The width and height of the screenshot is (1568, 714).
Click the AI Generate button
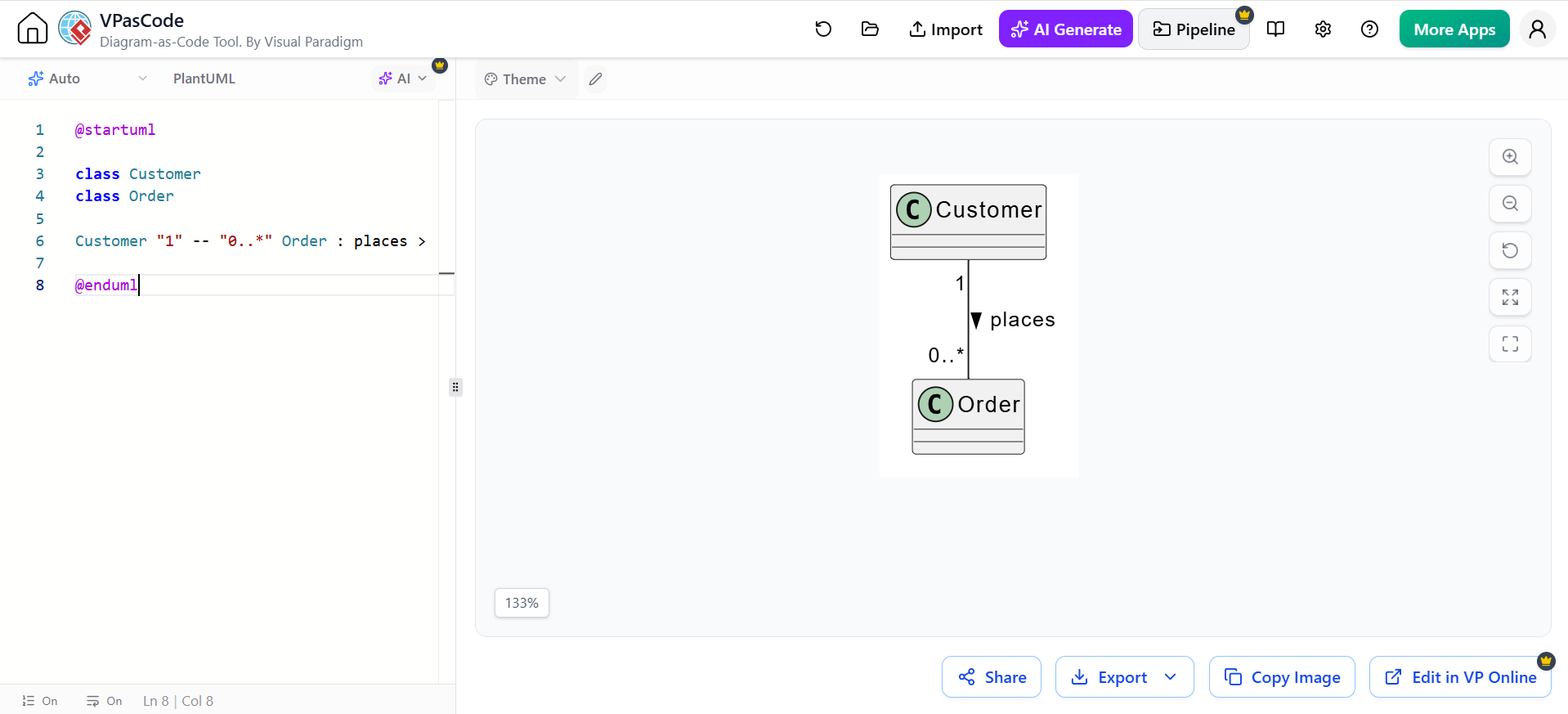pyautogui.click(x=1065, y=29)
